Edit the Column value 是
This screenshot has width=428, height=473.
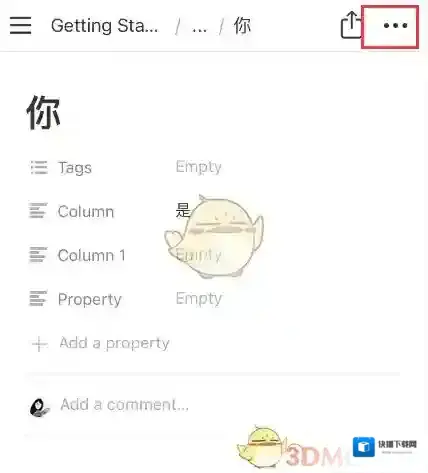[183, 210]
